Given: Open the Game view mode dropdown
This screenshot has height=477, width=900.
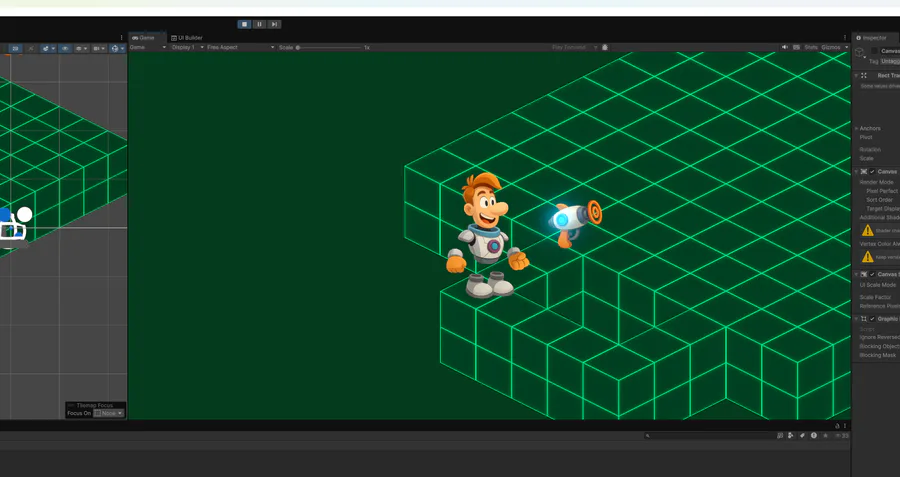Looking at the screenshot, I should click(148, 47).
